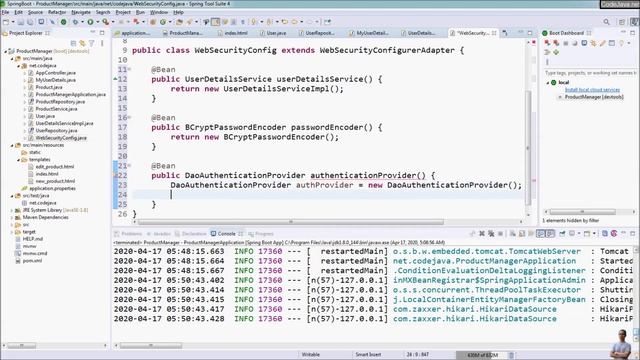Expand Maven Dependencies node
640x360 pixels.
click(12, 218)
